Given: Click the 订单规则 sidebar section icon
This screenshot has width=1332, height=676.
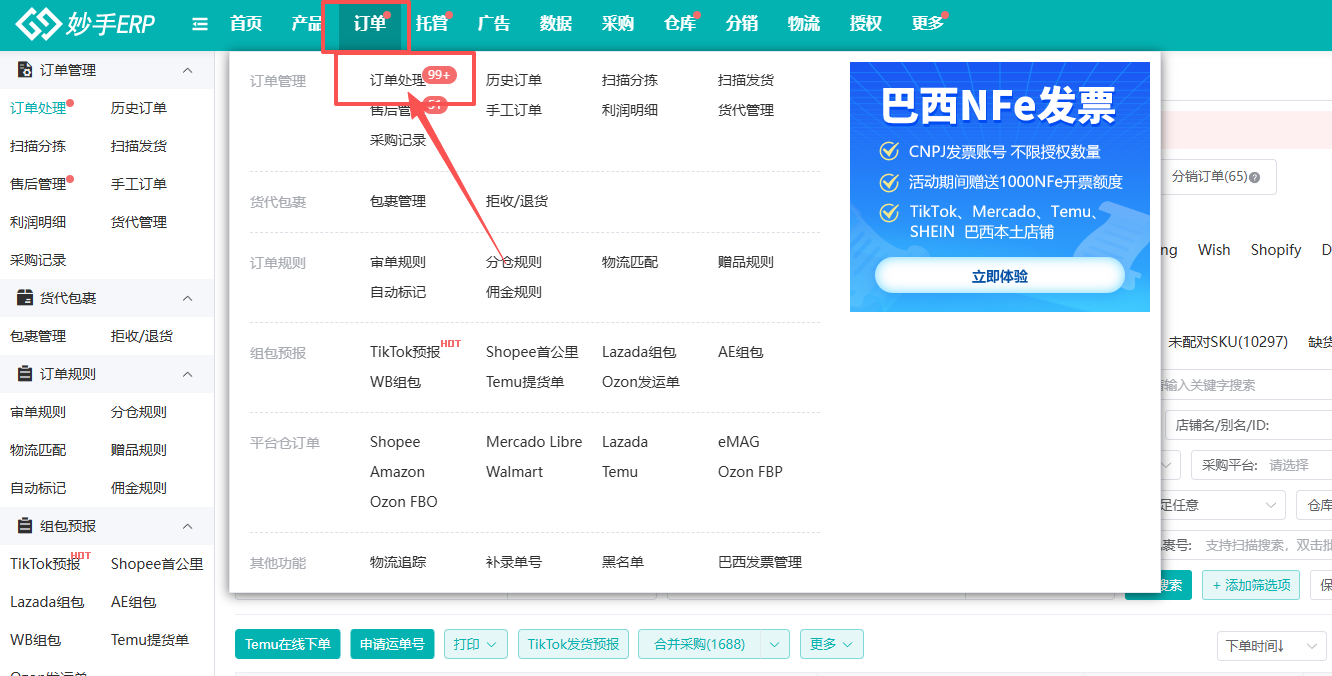Looking at the screenshot, I should point(25,374).
